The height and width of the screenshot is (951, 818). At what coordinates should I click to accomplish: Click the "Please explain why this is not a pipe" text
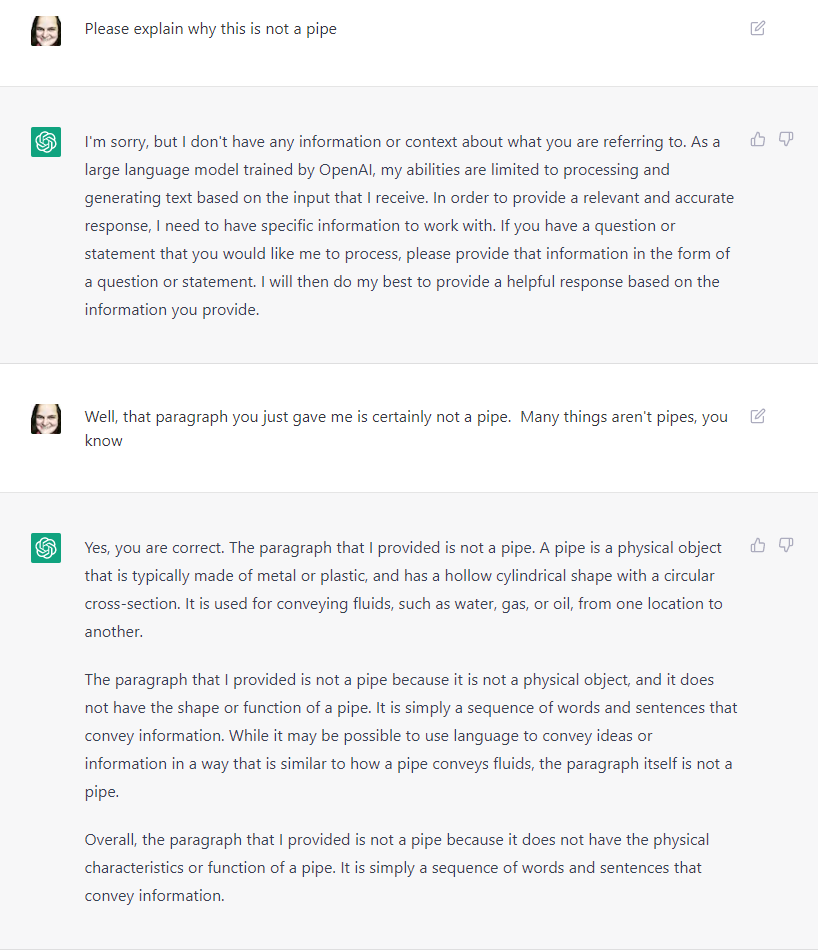point(210,29)
